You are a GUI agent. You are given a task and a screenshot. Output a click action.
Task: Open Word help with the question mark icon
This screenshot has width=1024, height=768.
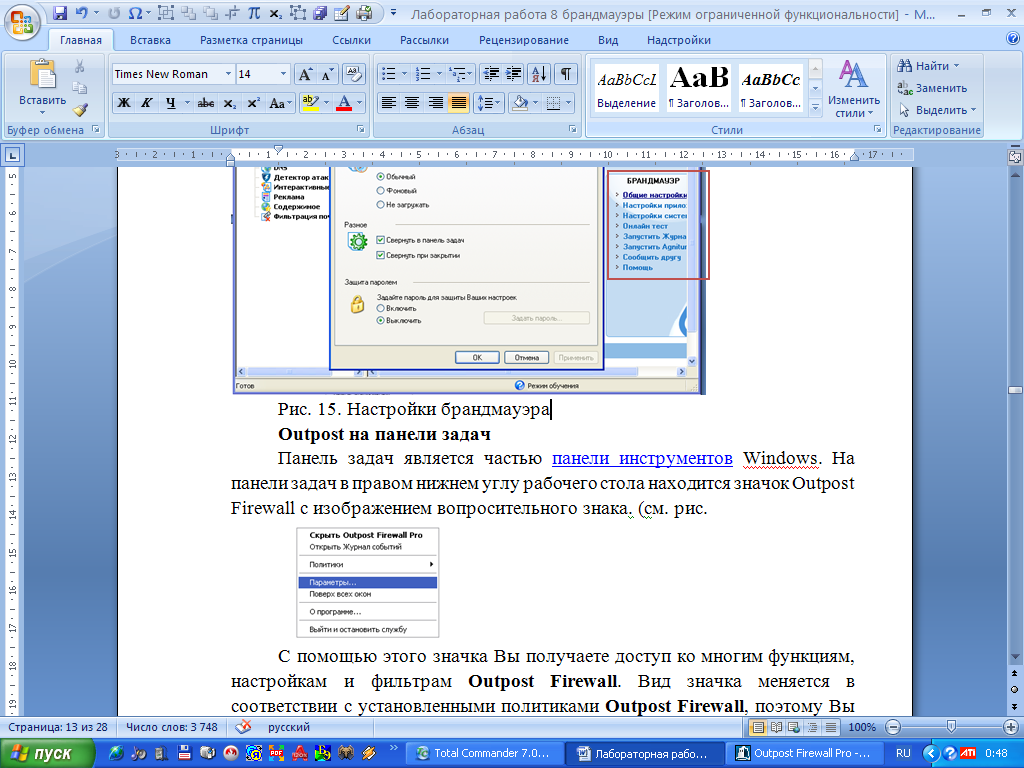click(x=1013, y=39)
